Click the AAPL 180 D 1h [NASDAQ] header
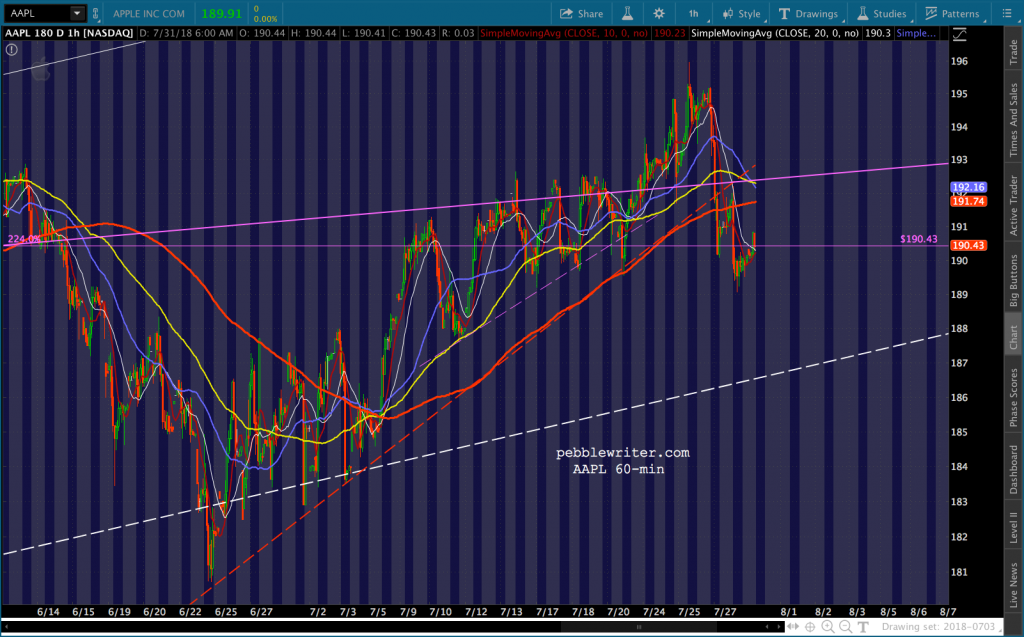The height and width of the screenshot is (637, 1024). (69, 33)
